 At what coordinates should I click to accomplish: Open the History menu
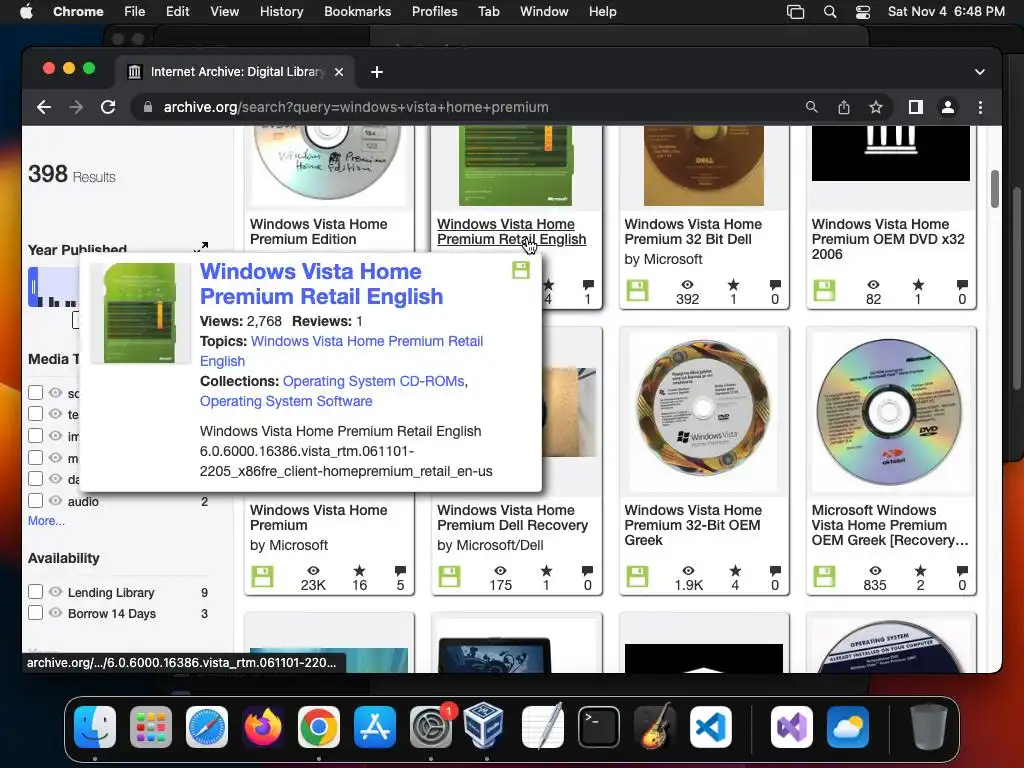281,12
